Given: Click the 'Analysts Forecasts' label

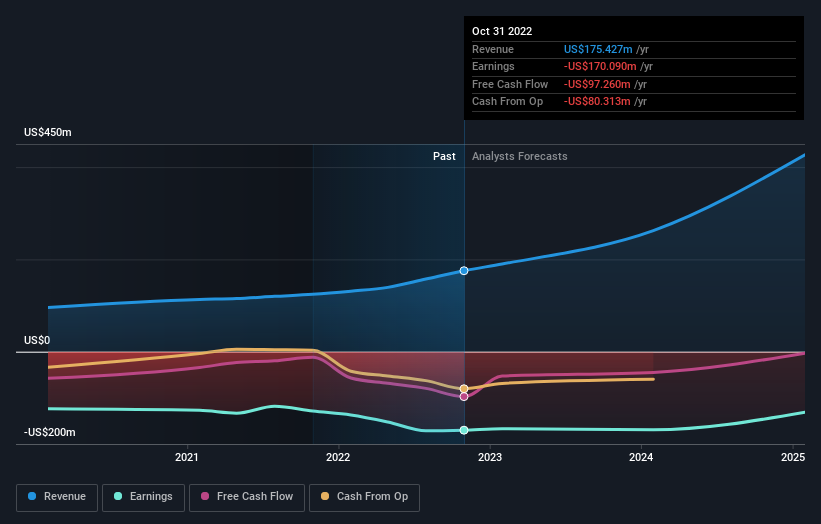Looking at the screenshot, I should tap(519, 156).
